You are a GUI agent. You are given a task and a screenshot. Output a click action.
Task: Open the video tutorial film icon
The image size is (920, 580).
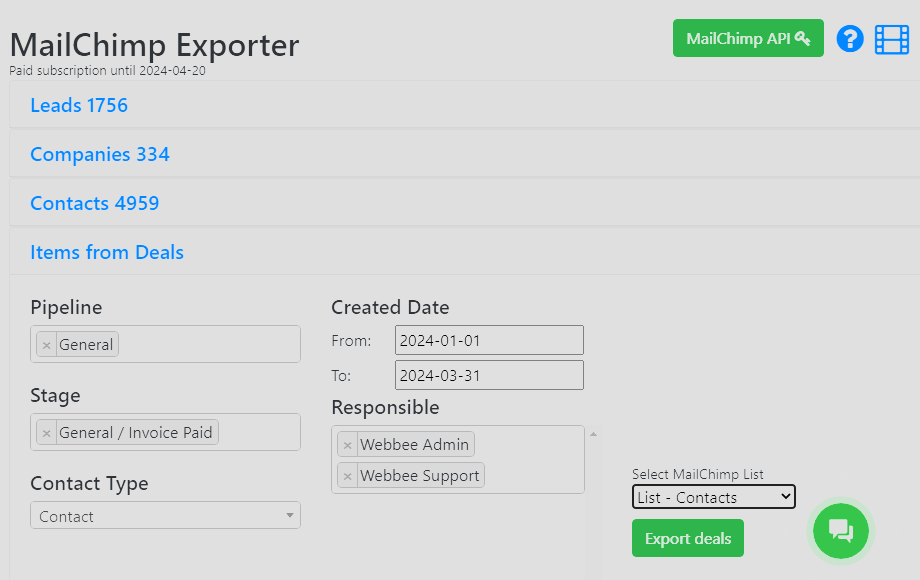point(892,39)
